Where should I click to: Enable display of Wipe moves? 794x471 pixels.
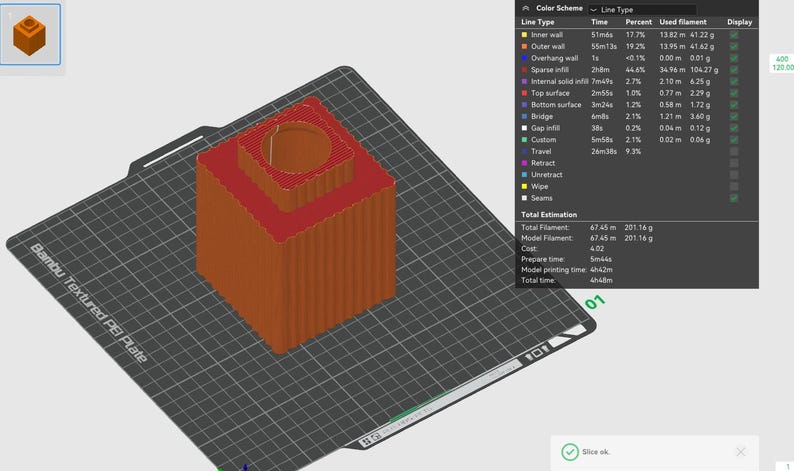734,186
